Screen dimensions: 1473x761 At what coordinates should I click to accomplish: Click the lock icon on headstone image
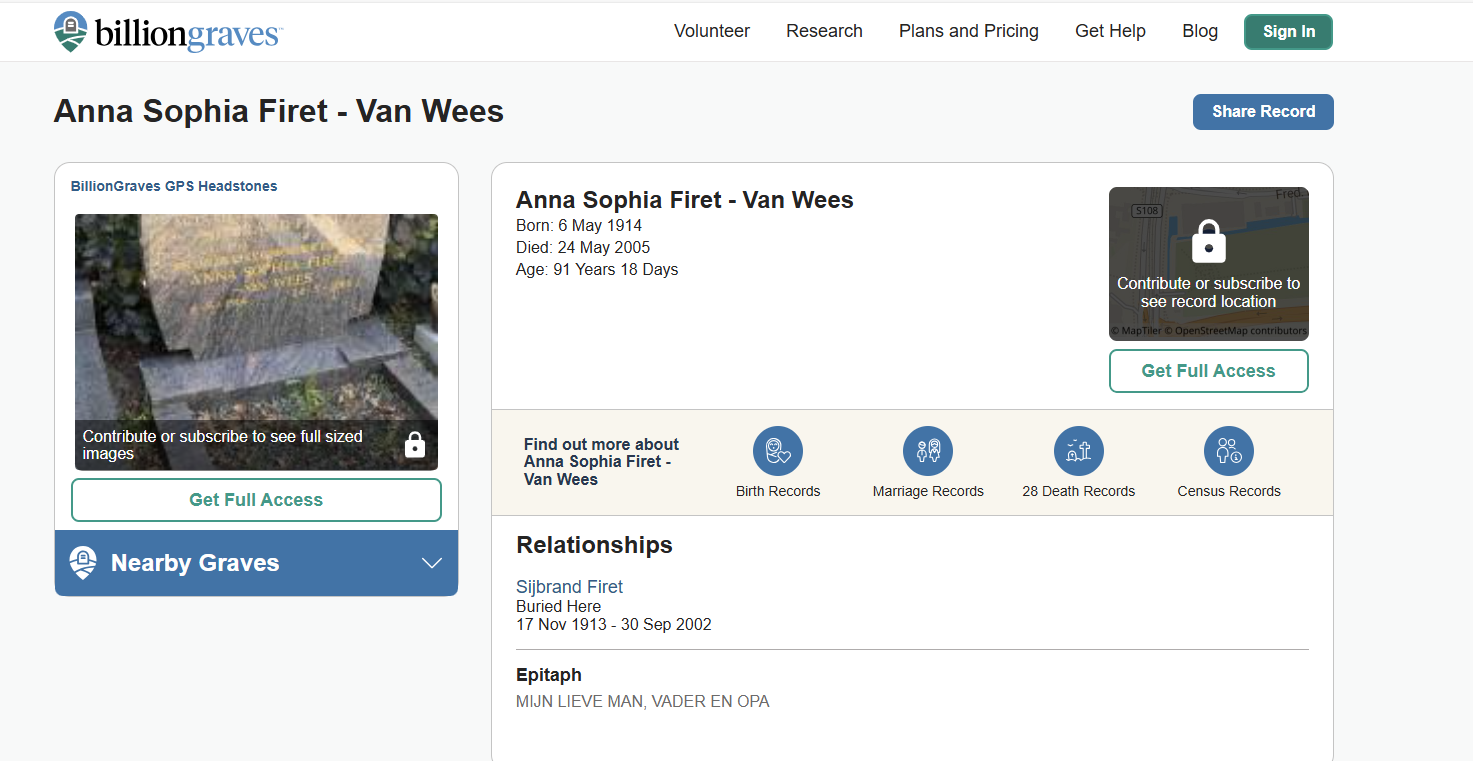point(415,445)
